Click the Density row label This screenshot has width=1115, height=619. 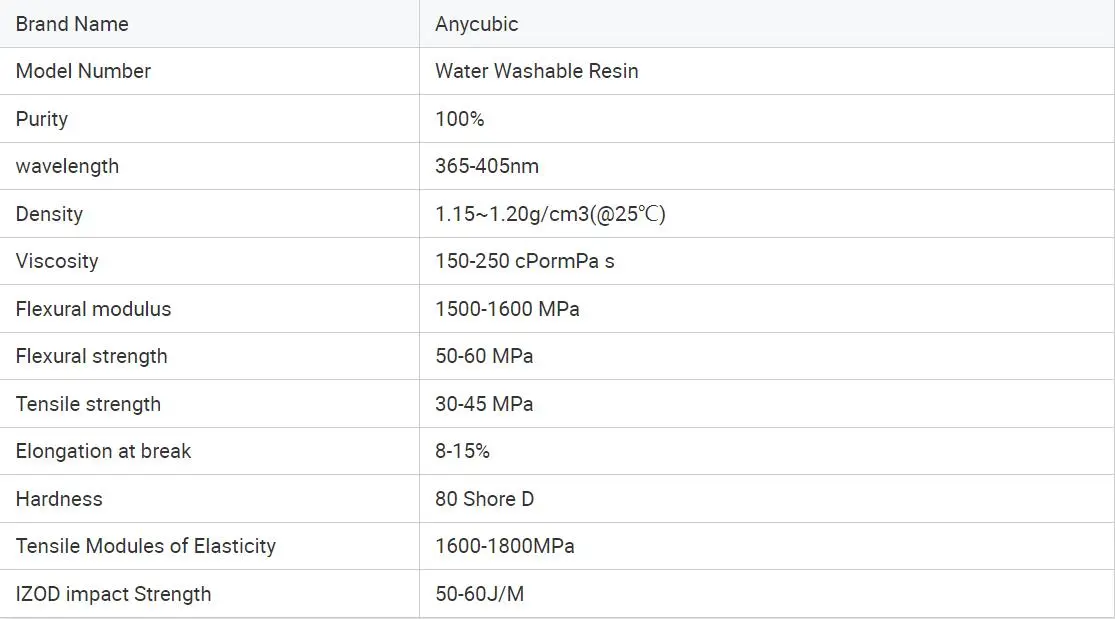tap(49, 214)
